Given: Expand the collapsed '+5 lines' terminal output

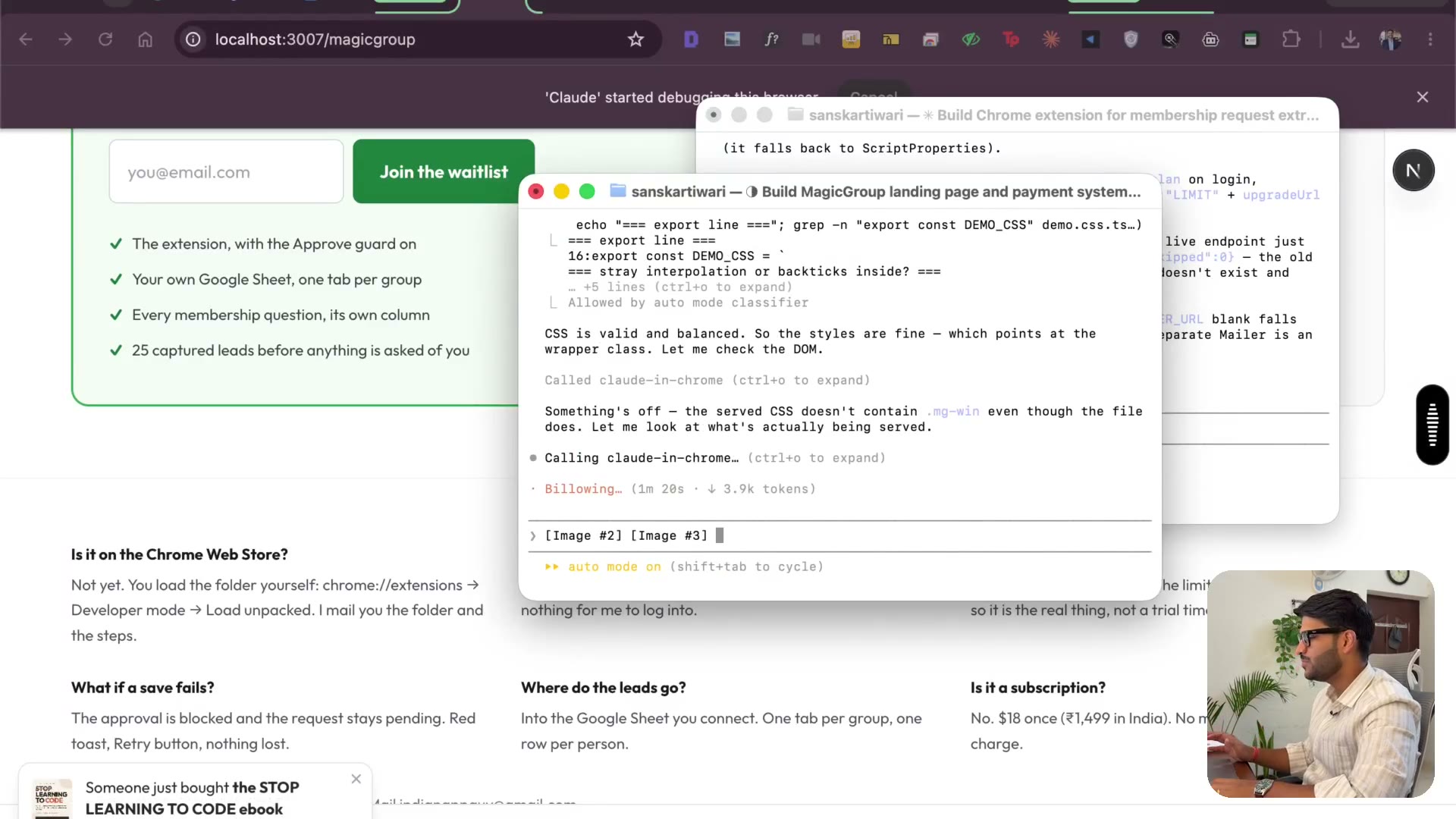Looking at the screenshot, I should point(680,287).
